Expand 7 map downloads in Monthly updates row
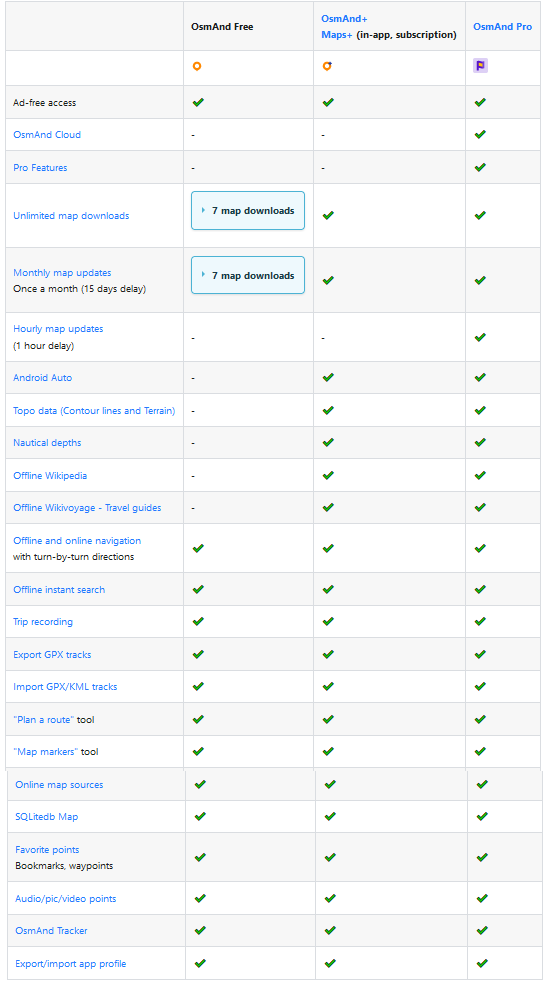Screen dimensions: 545x987 click(x=248, y=275)
